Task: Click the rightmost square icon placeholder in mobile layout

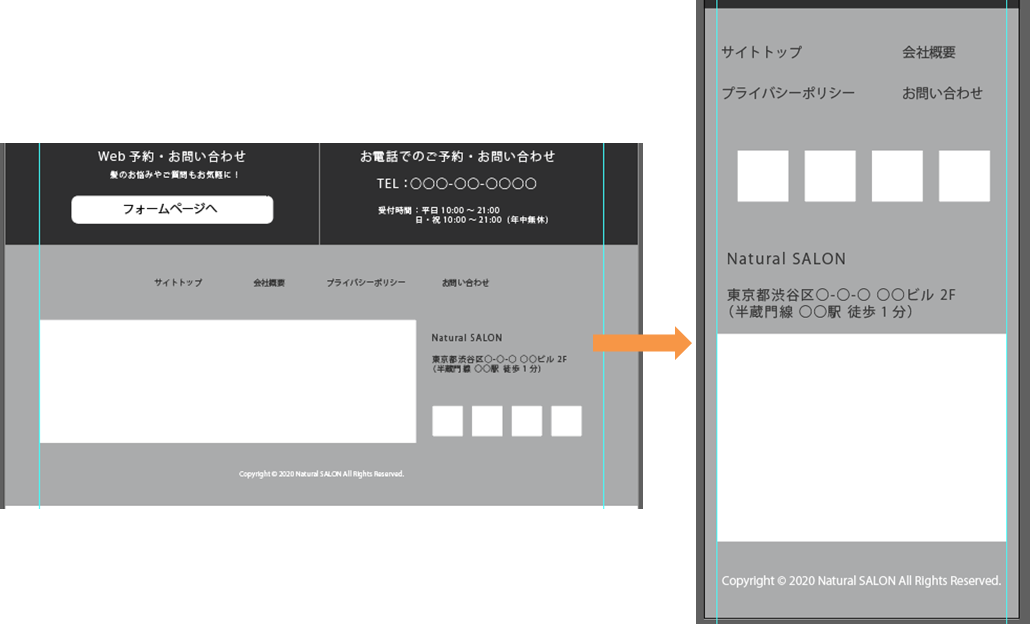Action: pyautogui.click(x=964, y=176)
